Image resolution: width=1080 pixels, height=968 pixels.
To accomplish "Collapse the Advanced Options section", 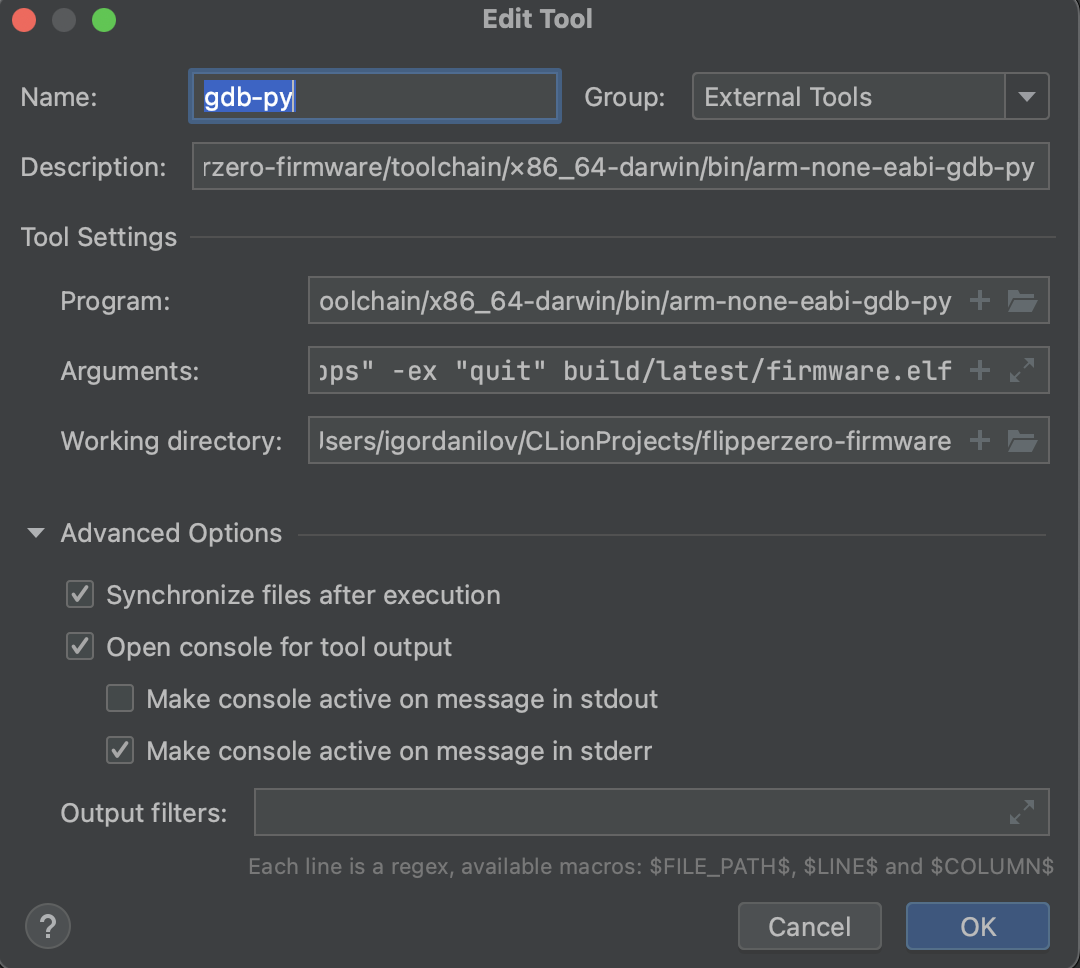I will coord(36,533).
